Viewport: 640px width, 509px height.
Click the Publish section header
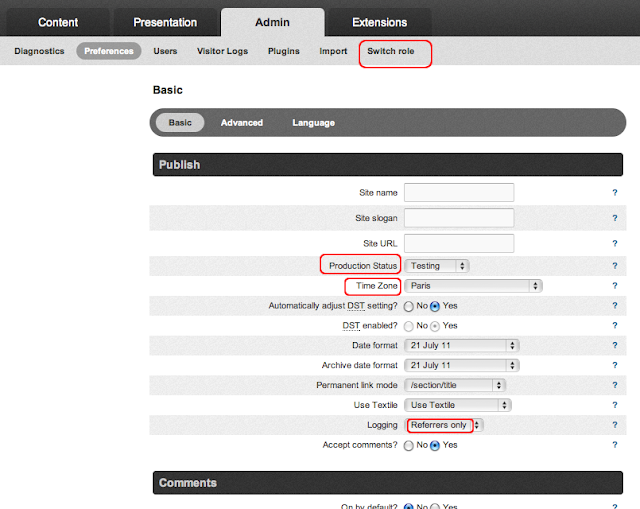388,164
